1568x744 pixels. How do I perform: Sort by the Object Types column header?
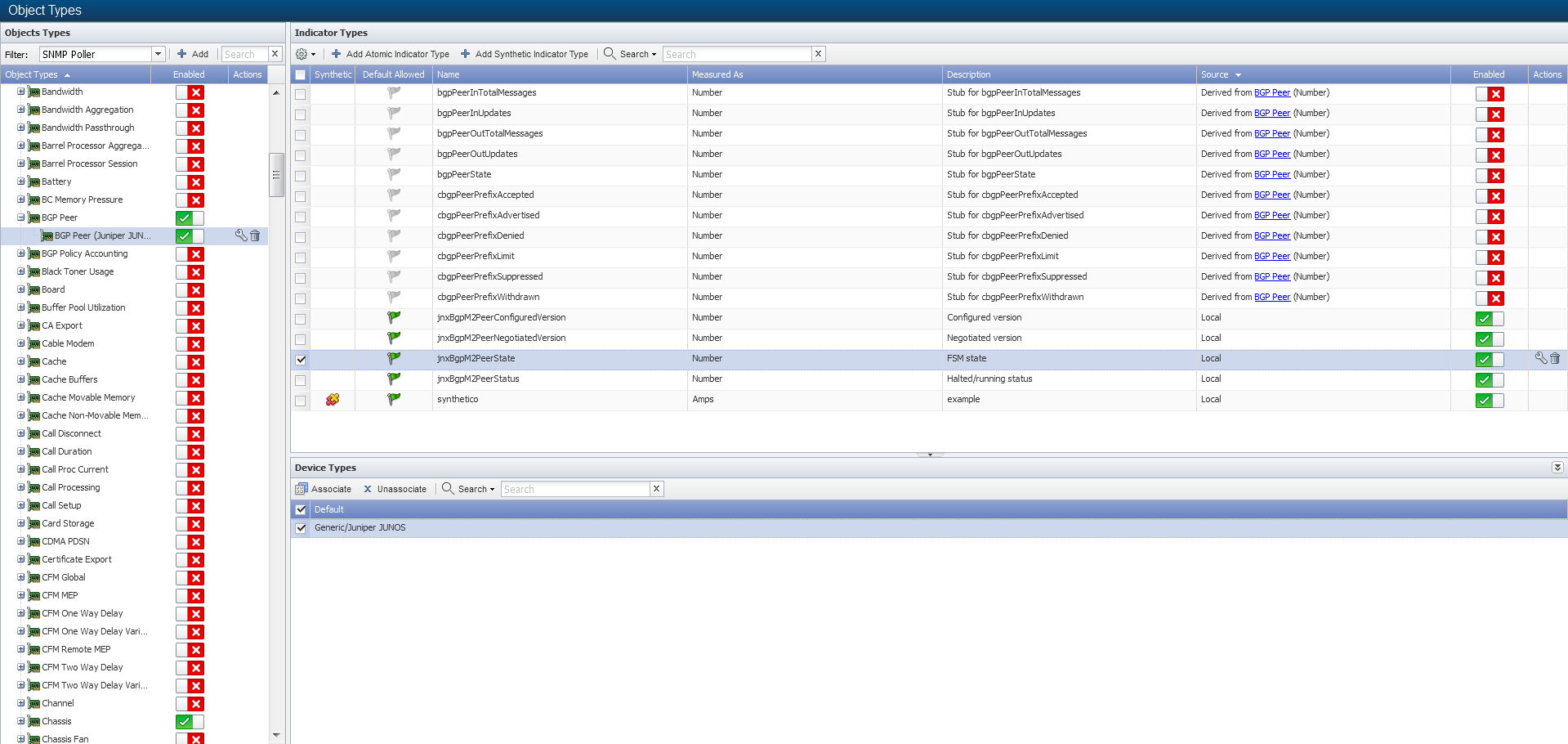(75, 74)
